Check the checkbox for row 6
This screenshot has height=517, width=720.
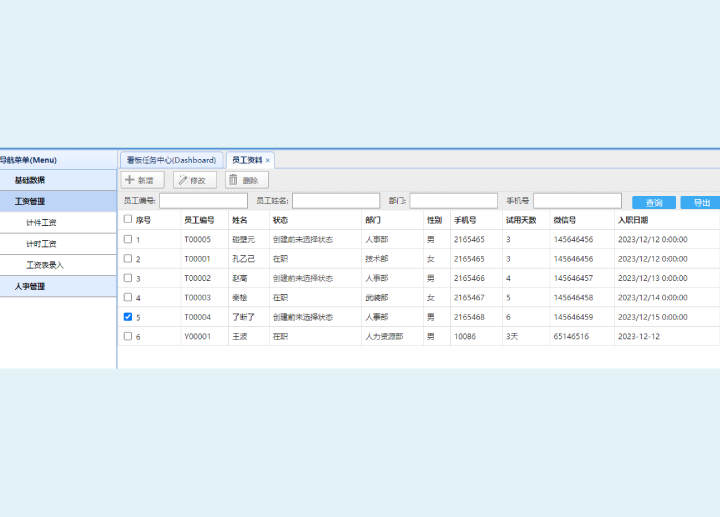tap(128, 336)
